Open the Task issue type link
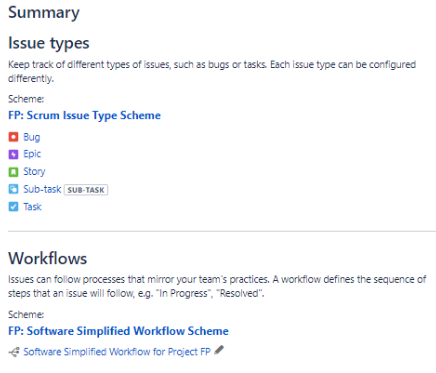Image resolution: width=436 pixels, height=373 pixels. pyautogui.click(x=32, y=207)
